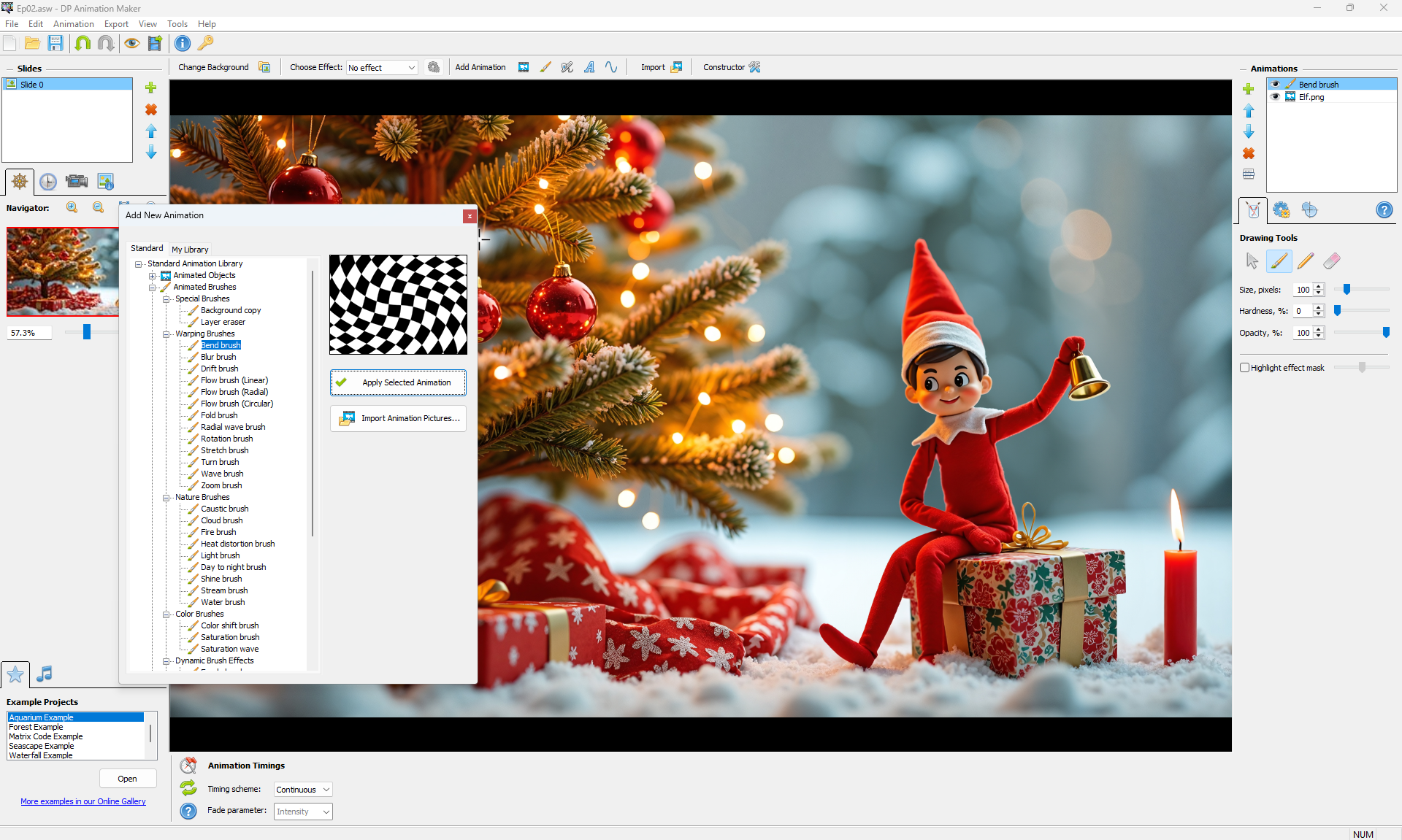This screenshot has height=840, width=1402.
Task: Delete selected animation with red X
Action: coord(1249,153)
